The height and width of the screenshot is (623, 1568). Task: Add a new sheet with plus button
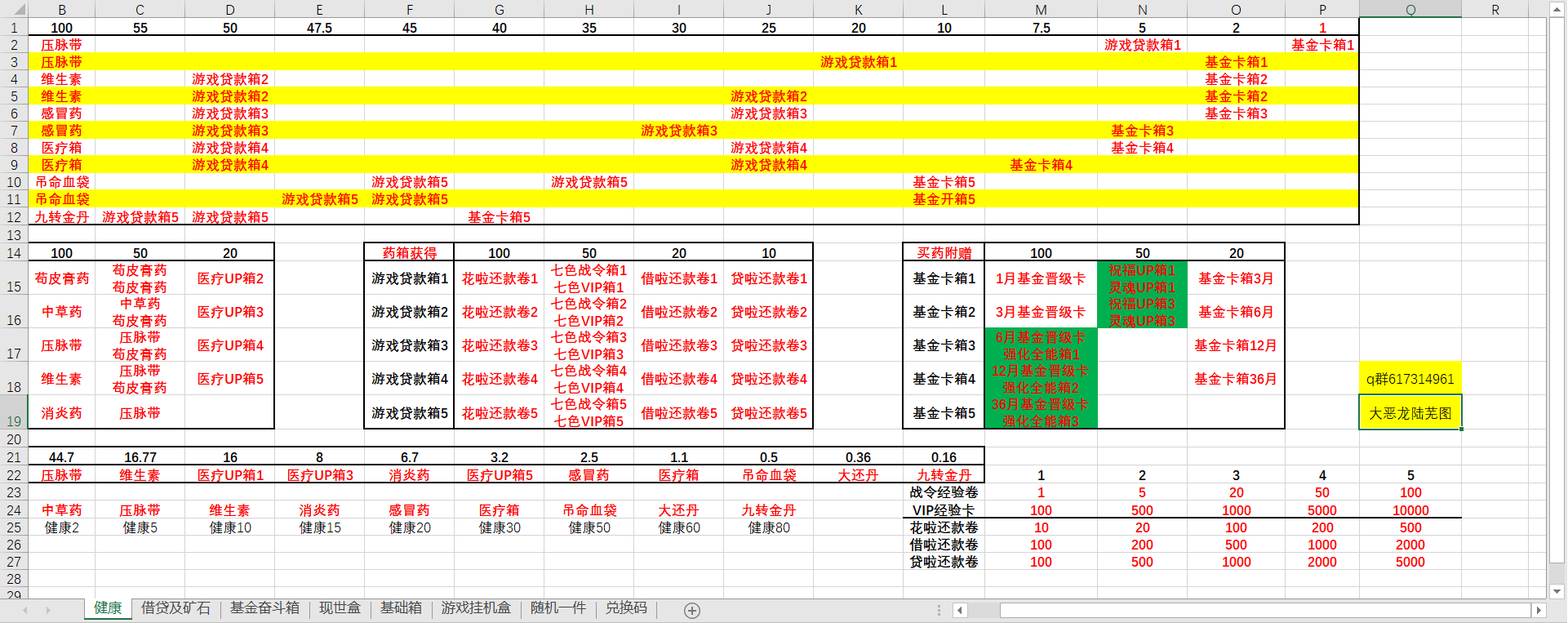point(692,610)
